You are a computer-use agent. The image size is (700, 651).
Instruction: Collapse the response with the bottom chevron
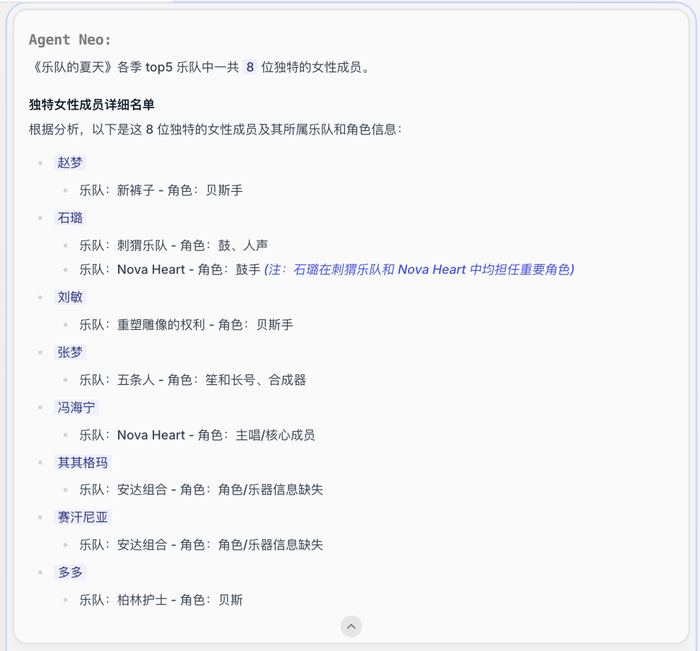(x=350, y=626)
